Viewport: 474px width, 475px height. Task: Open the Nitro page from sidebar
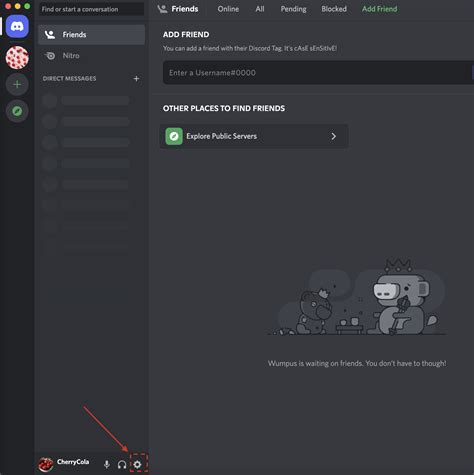91,56
